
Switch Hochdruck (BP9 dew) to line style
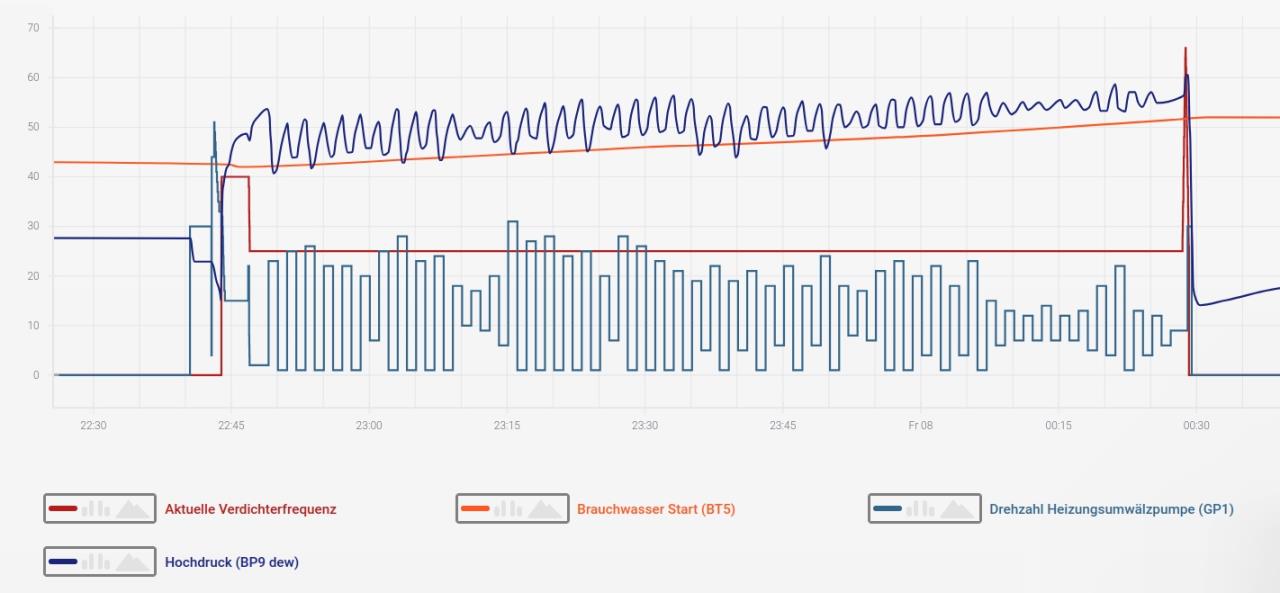[62, 562]
